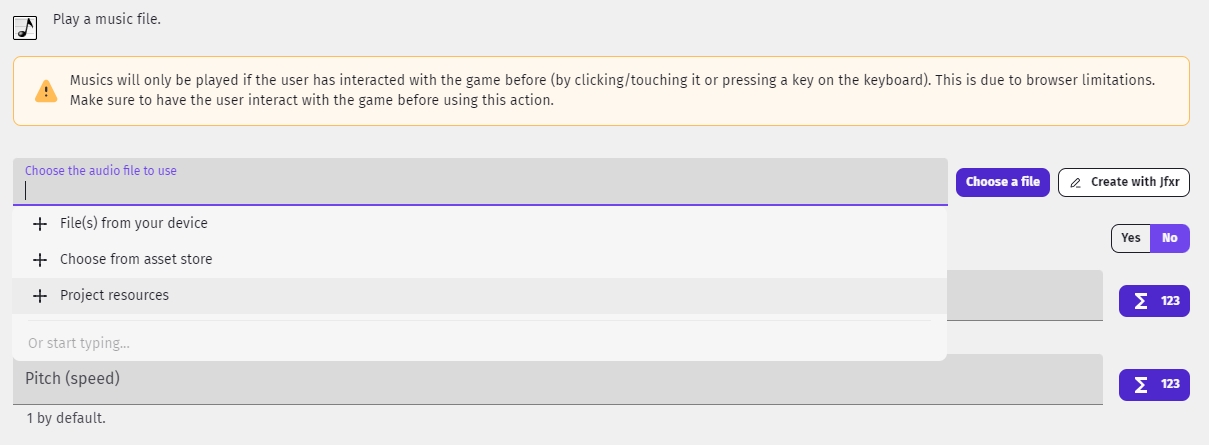The width and height of the screenshot is (1209, 445).
Task: Click the plus icon beside Choose from asset store
Action: (40, 260)
